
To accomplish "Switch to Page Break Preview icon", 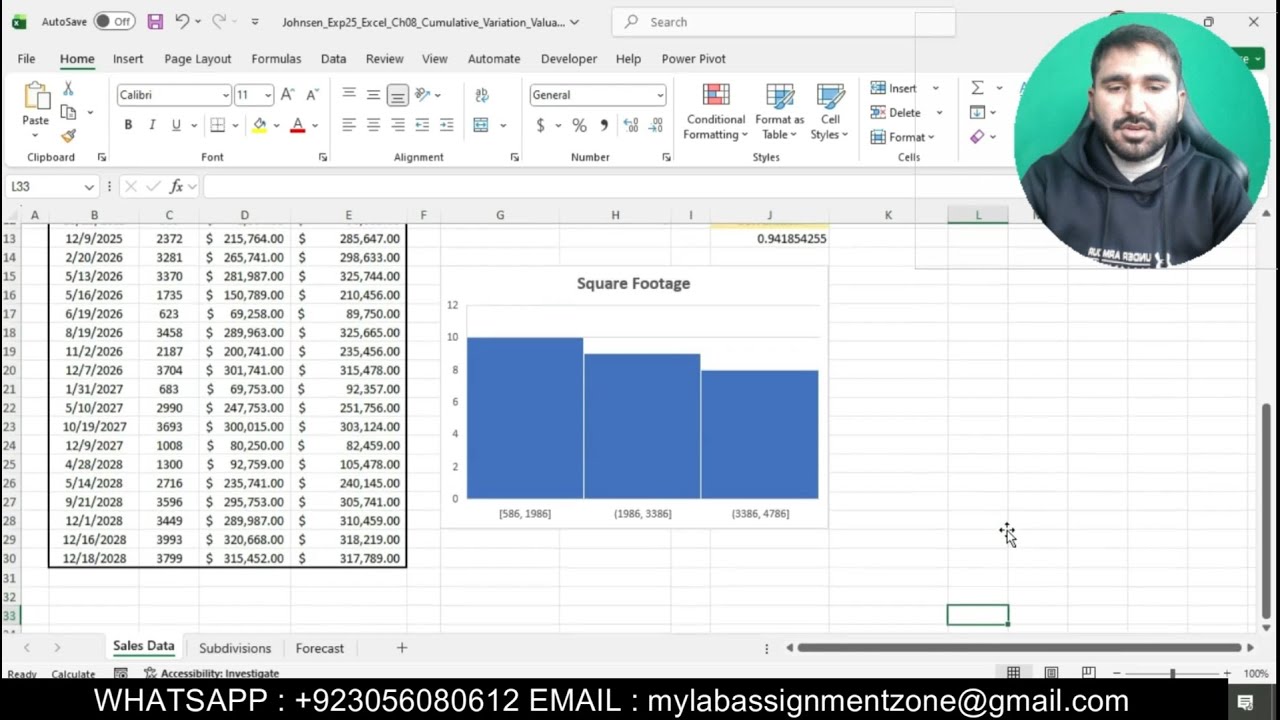I will pyautogui.click(x=1088, y=673).
